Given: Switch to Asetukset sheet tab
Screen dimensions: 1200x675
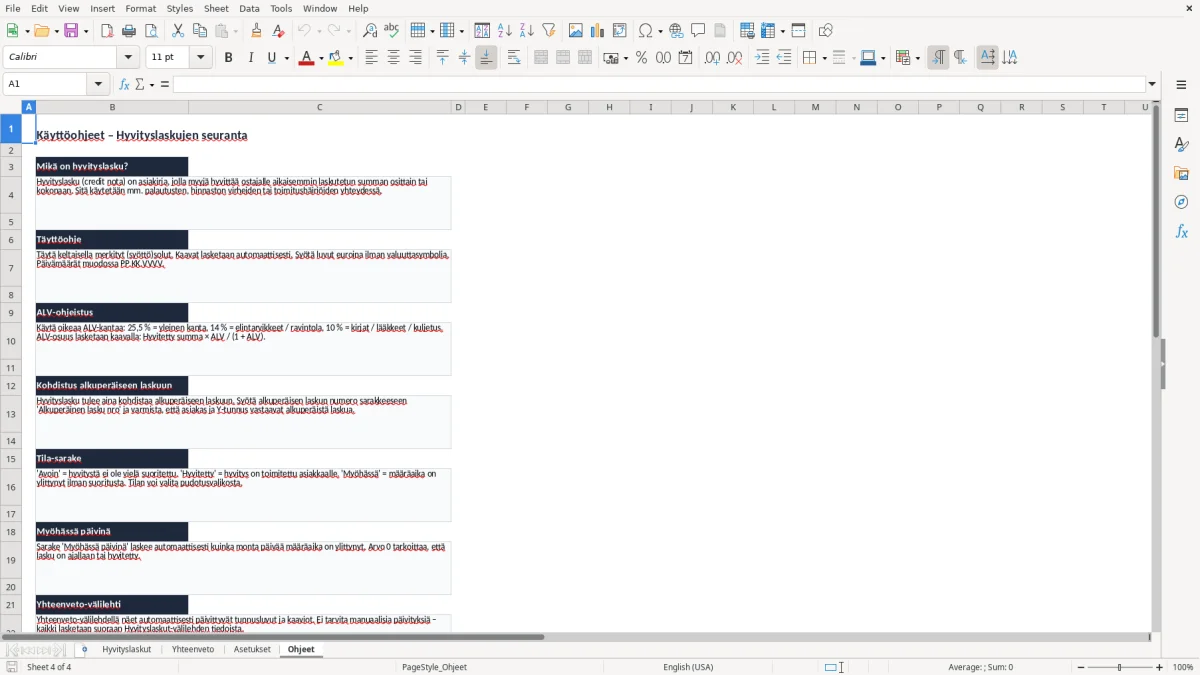Looking at the screenshot, I should [252, 649].
